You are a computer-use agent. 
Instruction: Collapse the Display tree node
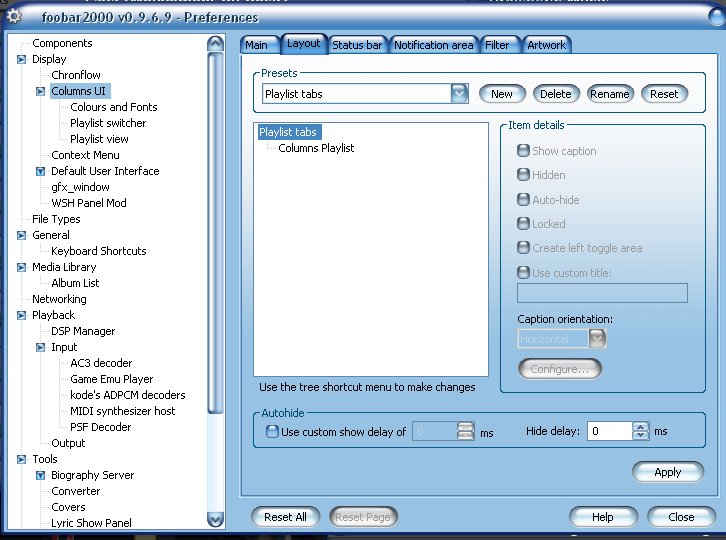click(21, 59)
